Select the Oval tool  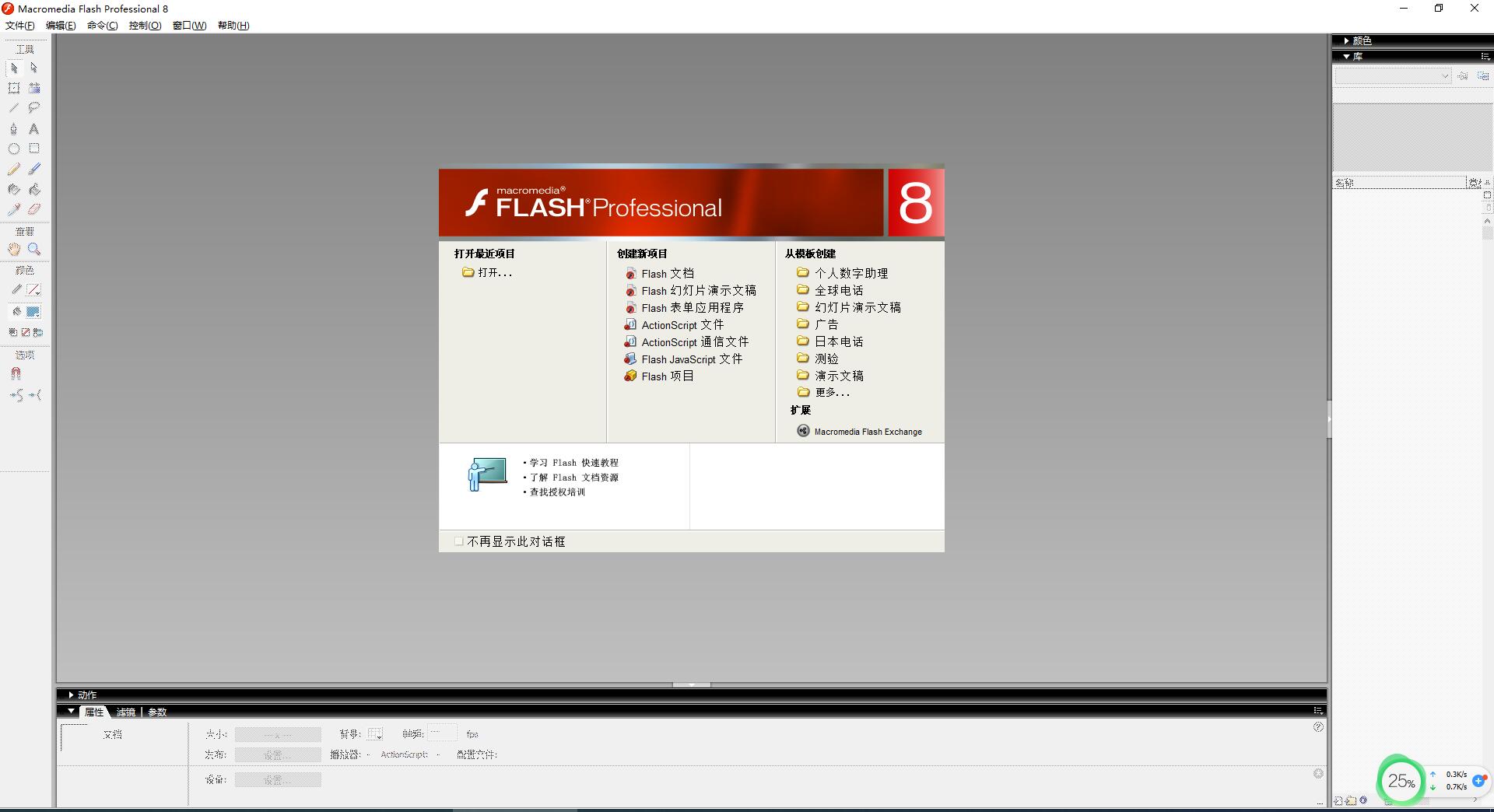coord(14,149)
